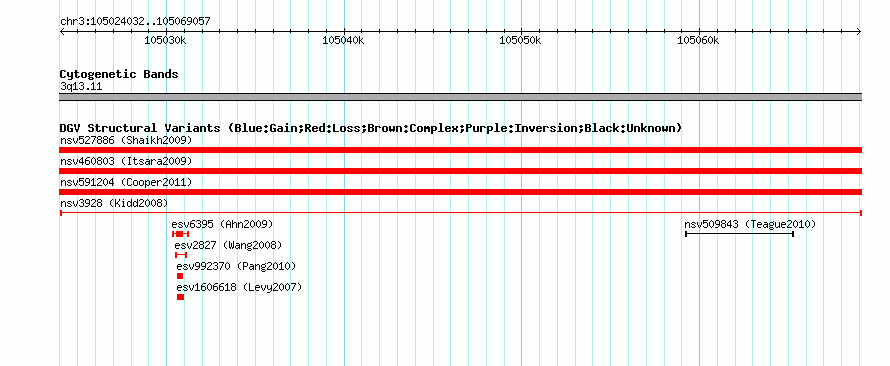The width and height of the screenshot is (890, 366).
Task: Click the 105030k ruler tick label
Action: pyautogui.click(x=165, y=40)
